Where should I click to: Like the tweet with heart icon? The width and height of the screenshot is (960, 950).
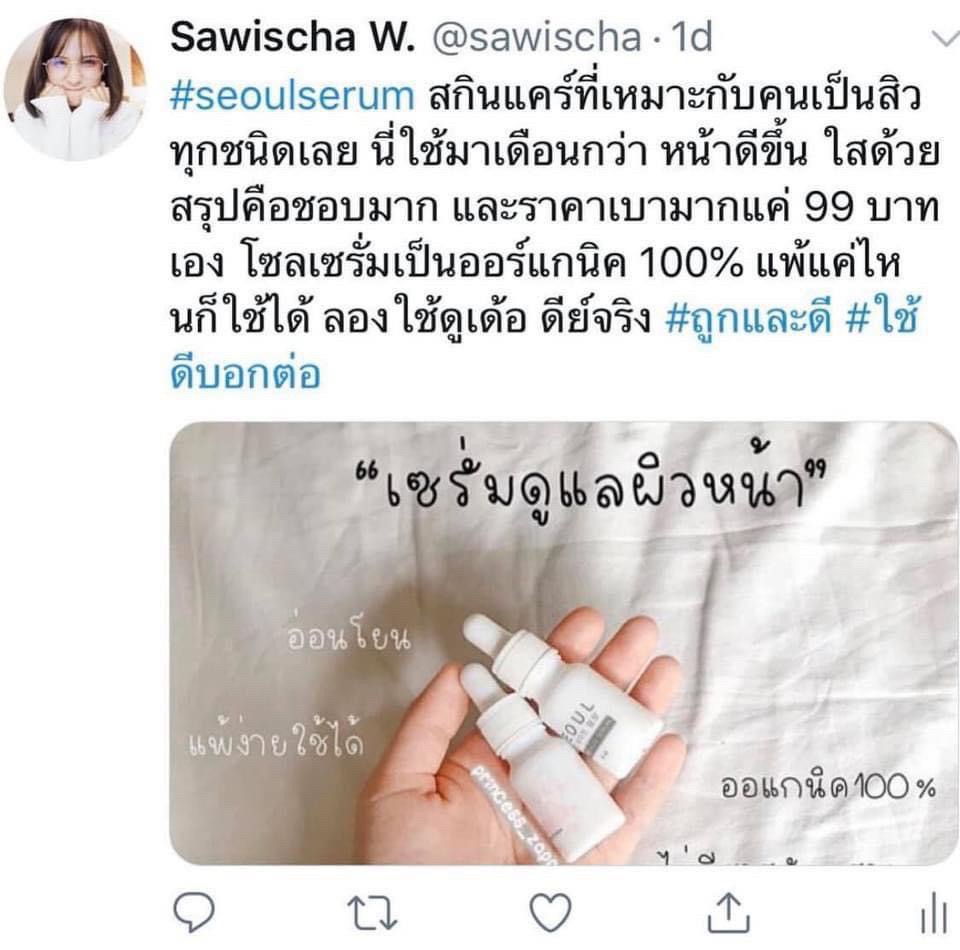[x=550, y=912]
